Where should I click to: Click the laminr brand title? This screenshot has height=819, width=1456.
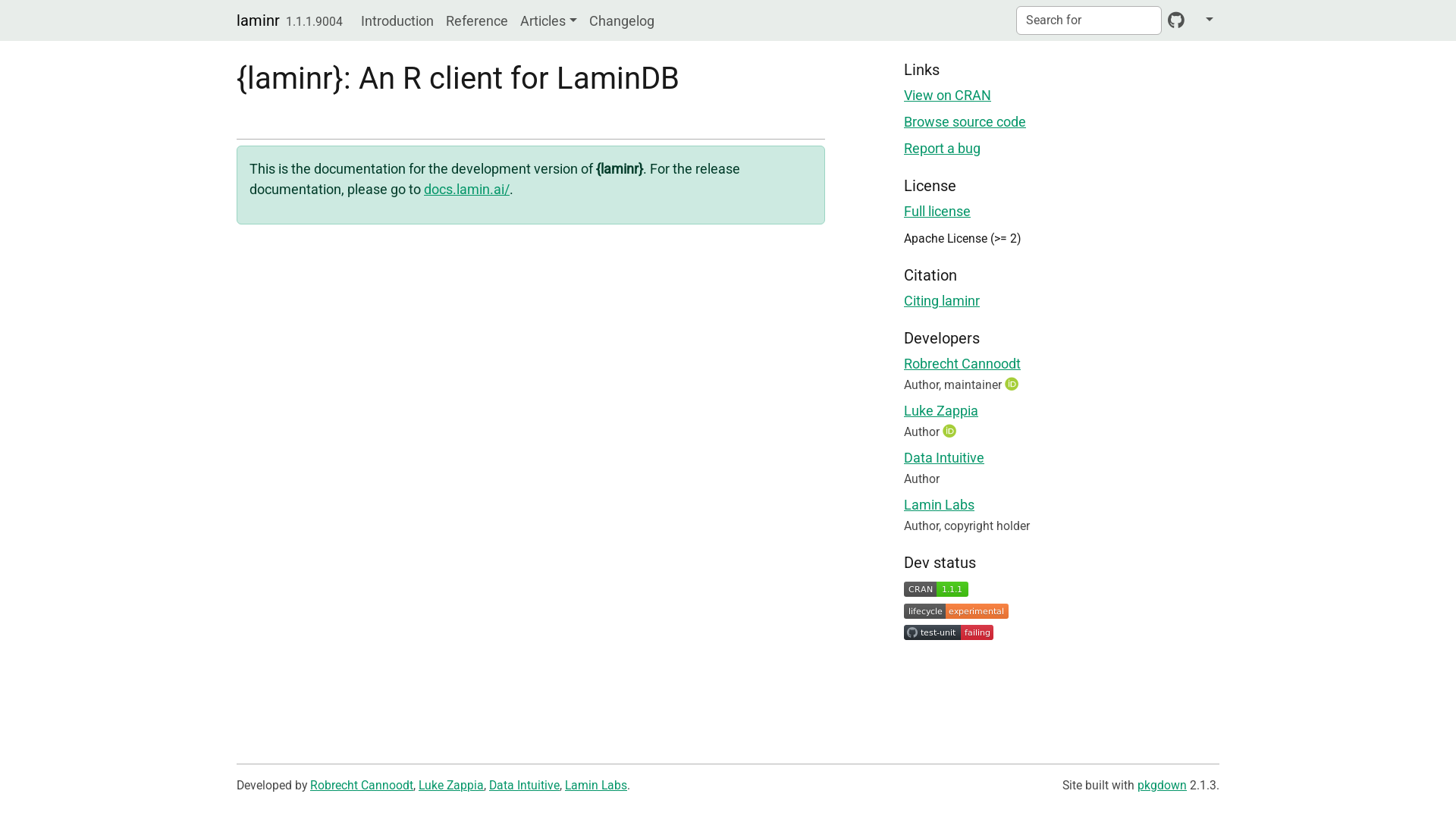pos(258,20)
